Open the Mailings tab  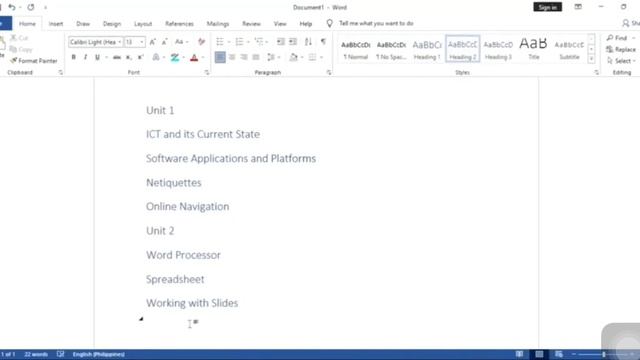click(218, 24)
